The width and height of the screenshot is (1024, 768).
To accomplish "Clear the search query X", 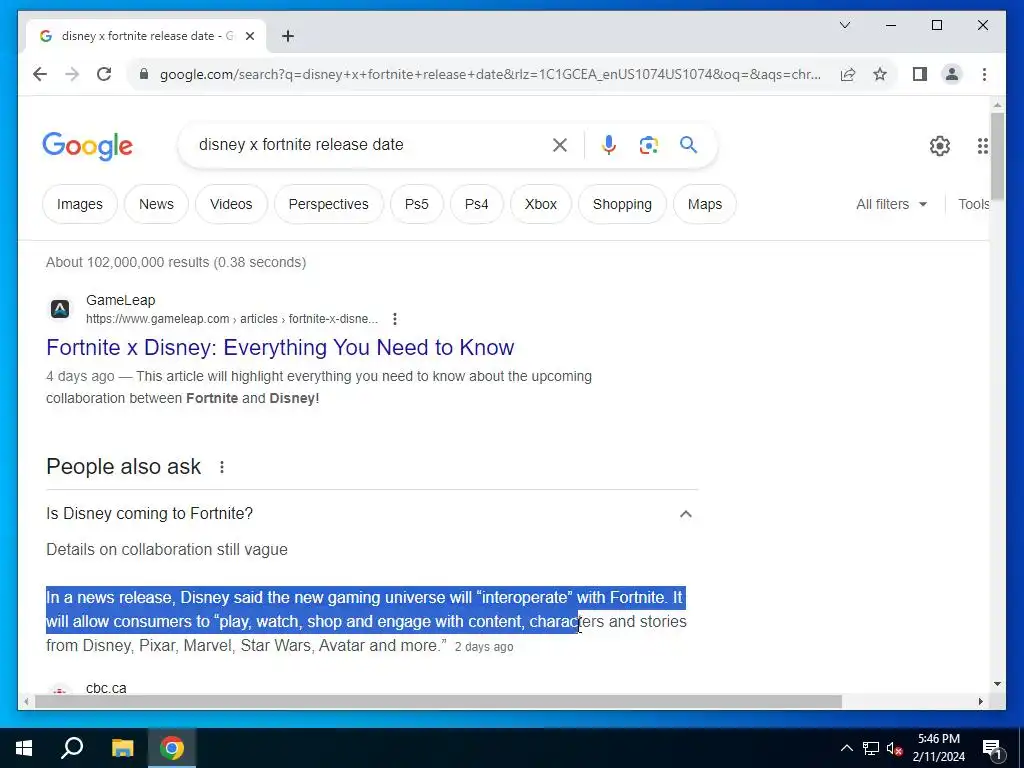I will click(x=560, y=144).
